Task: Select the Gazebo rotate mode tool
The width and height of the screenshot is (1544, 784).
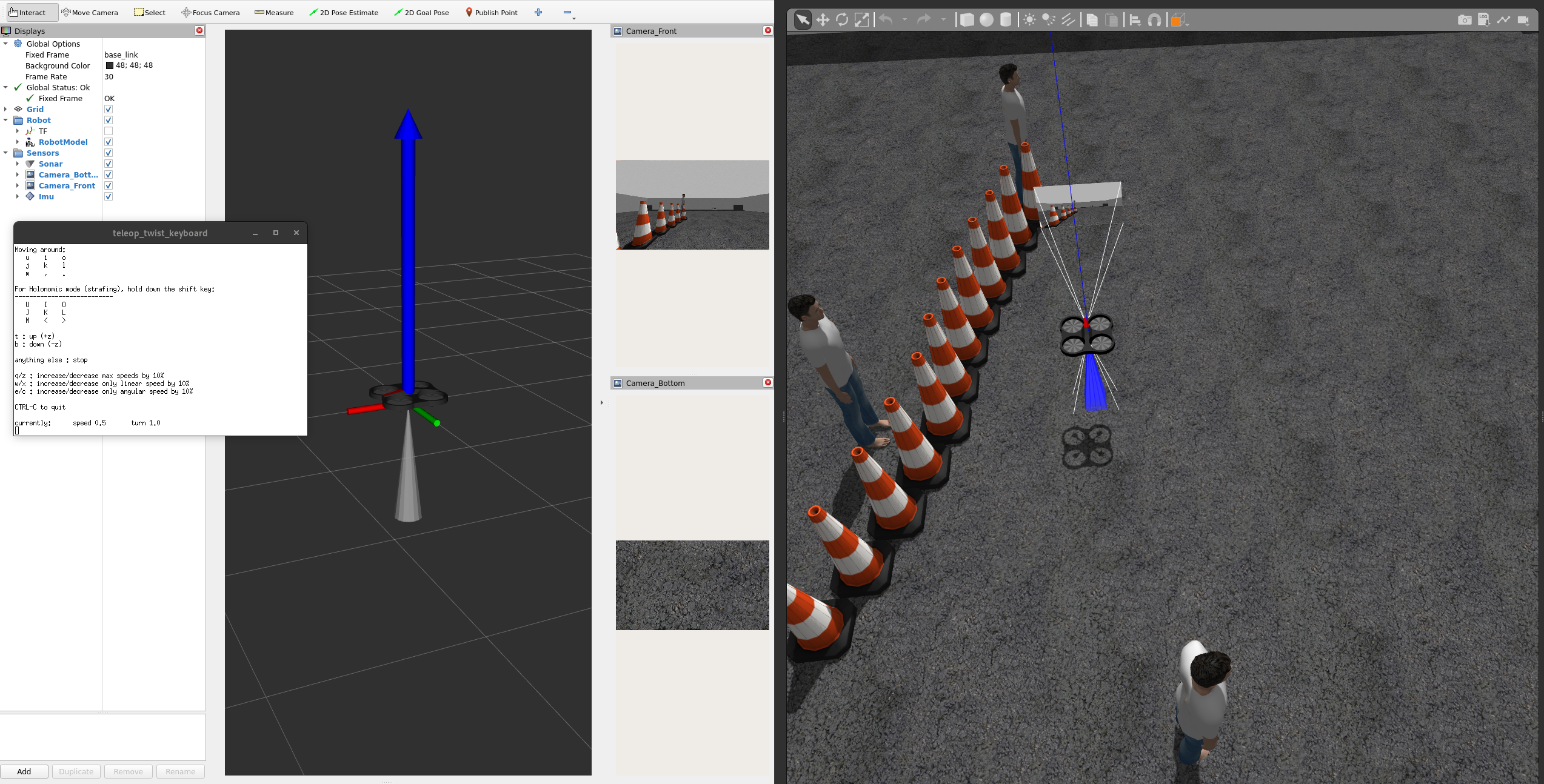Action: pos(842,20)
